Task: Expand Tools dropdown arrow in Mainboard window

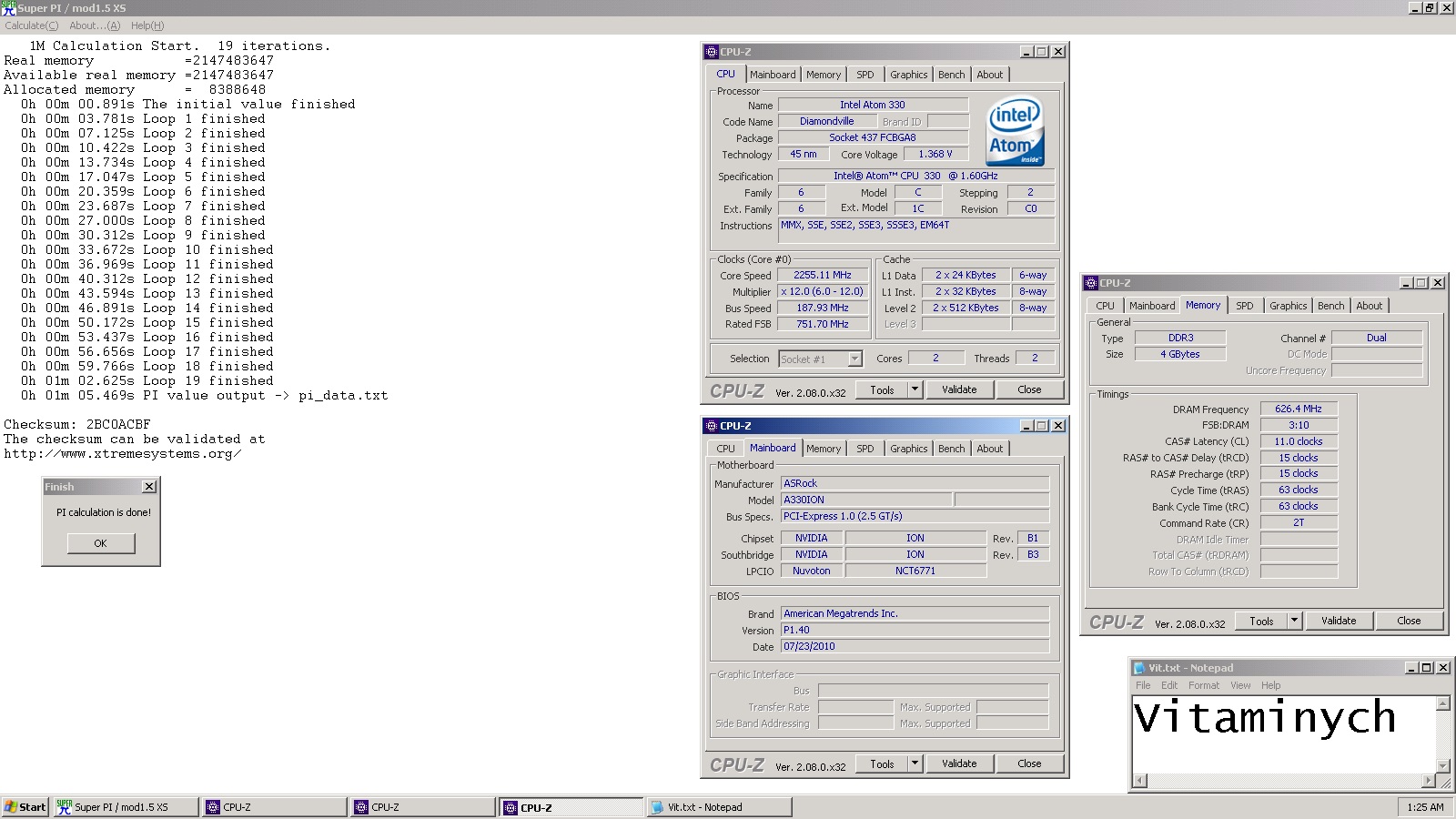Action: click(x=915, y=763)
